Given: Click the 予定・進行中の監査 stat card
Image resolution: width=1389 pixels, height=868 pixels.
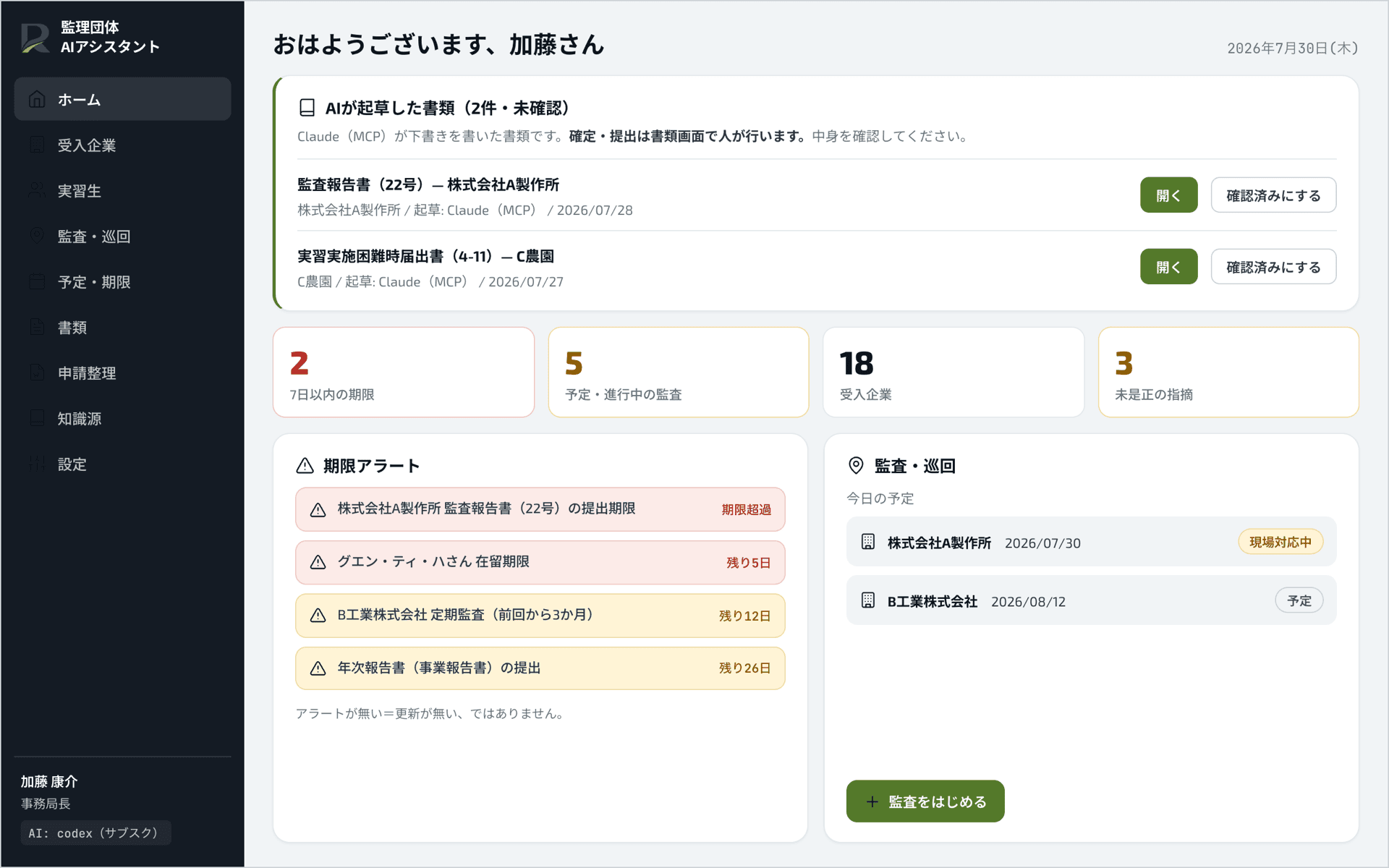Looking at the screenshot, I should [679, 373].
